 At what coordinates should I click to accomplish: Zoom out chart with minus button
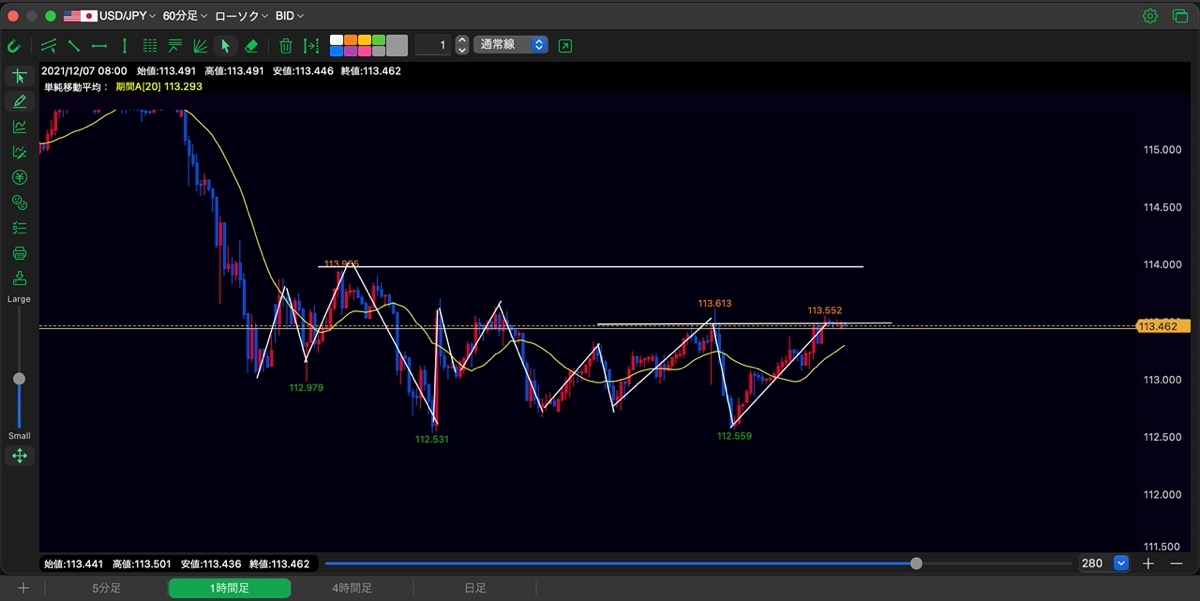pyautogui.click(x=1175, y=563)
